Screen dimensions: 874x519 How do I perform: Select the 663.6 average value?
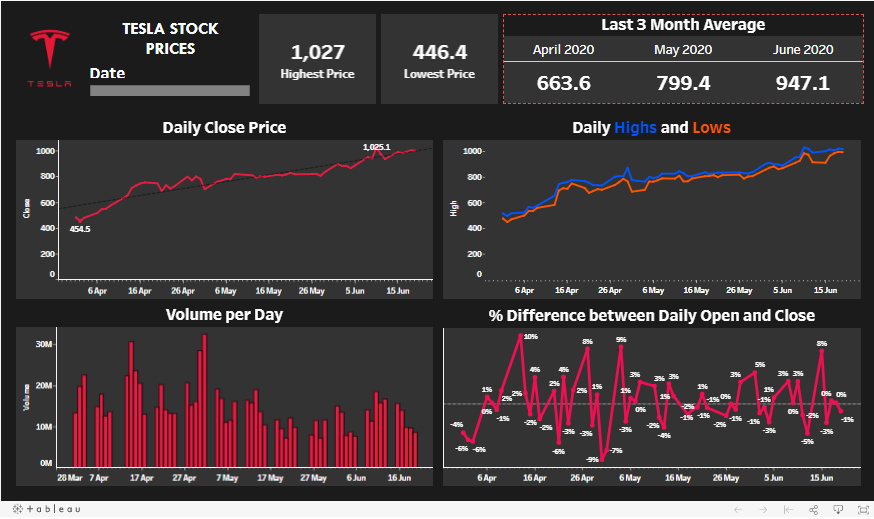coord(564,83)
